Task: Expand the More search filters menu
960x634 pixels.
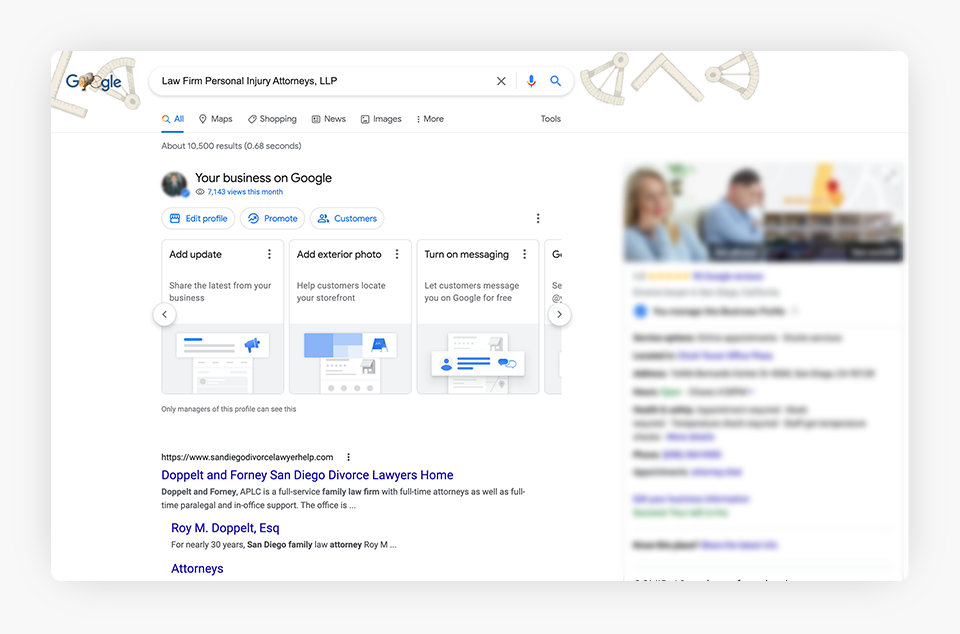Action: coord(429,119)
